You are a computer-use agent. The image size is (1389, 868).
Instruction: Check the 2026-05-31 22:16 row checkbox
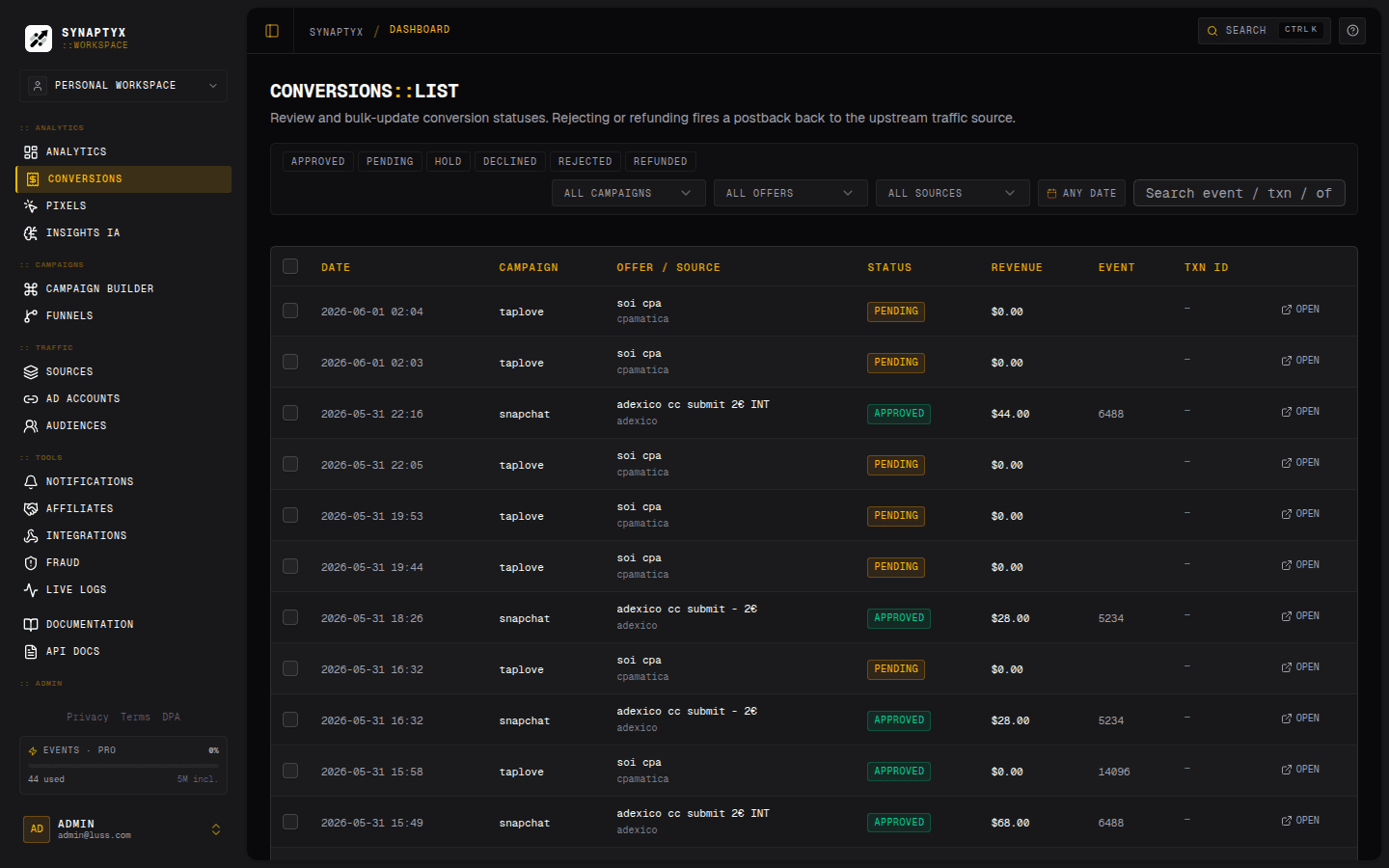point(290,413)
